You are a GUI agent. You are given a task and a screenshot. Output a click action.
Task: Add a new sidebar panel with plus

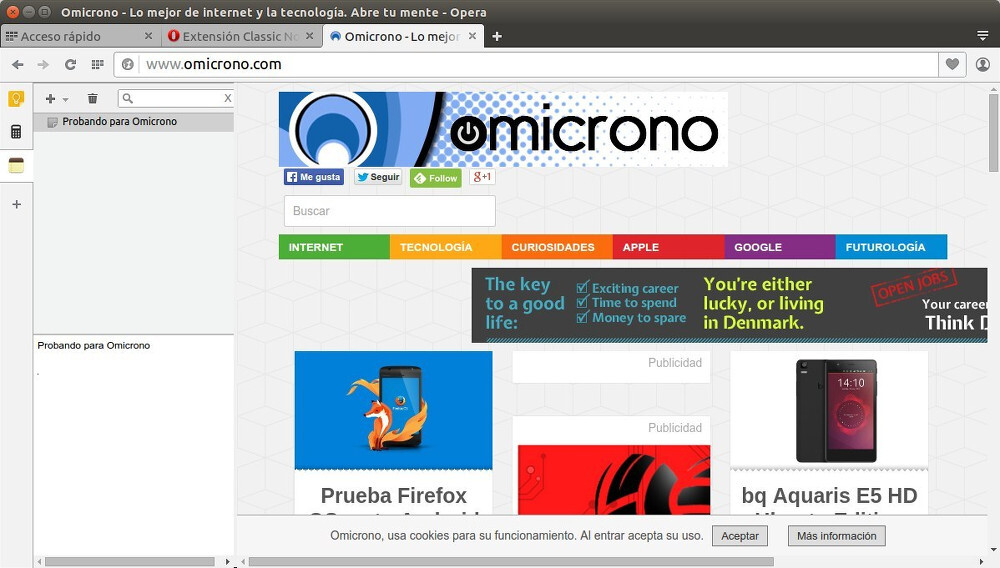click(16, 204)
